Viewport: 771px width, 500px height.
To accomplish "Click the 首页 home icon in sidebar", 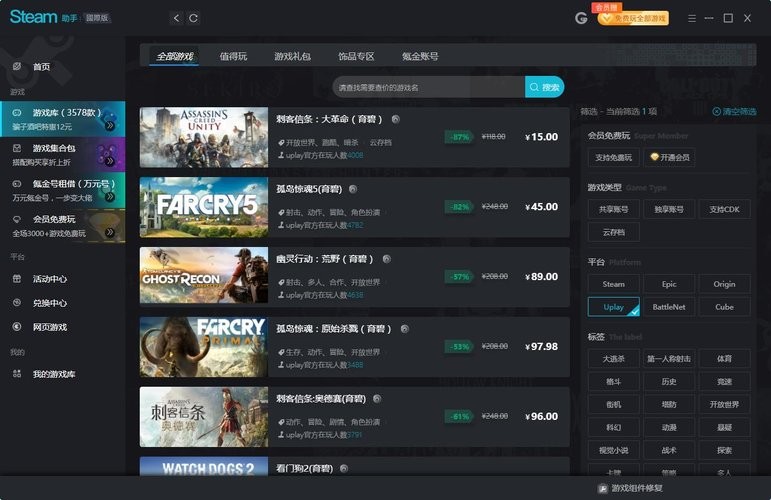I will 17,66.
